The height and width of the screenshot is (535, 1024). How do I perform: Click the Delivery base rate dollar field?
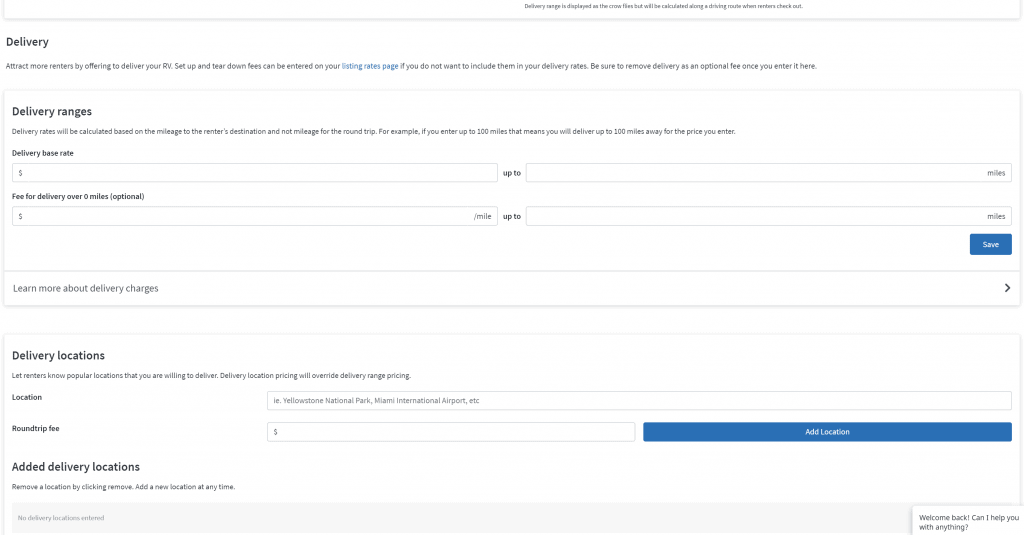click(x=255, y=172)
